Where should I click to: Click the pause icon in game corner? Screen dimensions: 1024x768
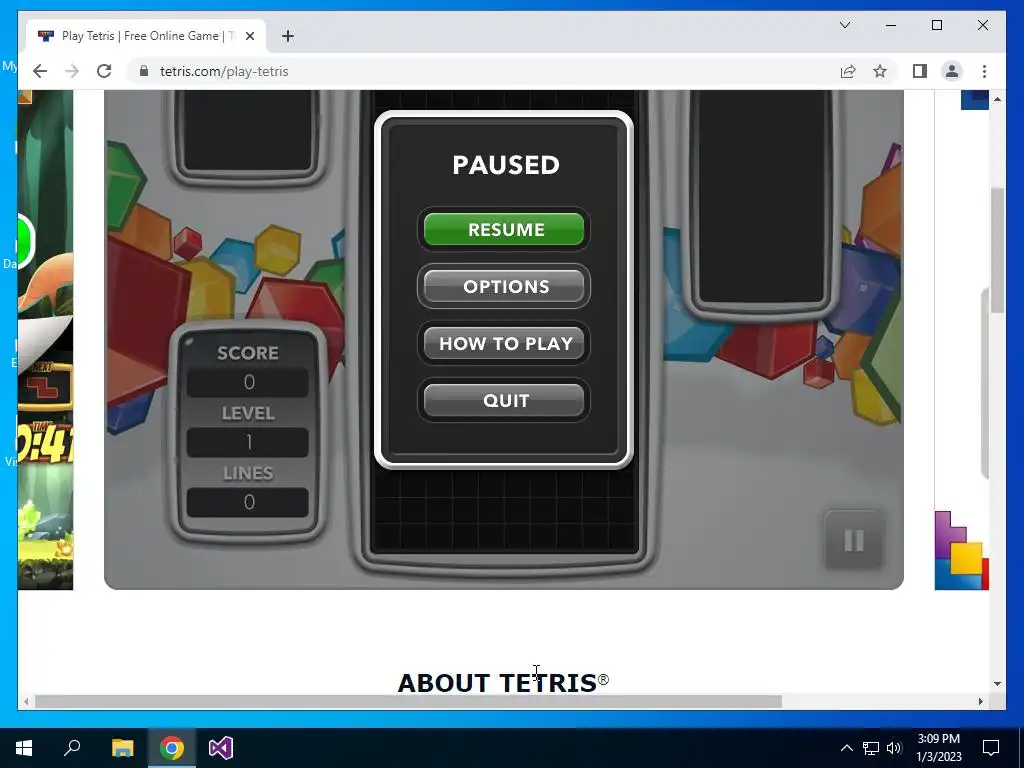[x=854, y=540]
